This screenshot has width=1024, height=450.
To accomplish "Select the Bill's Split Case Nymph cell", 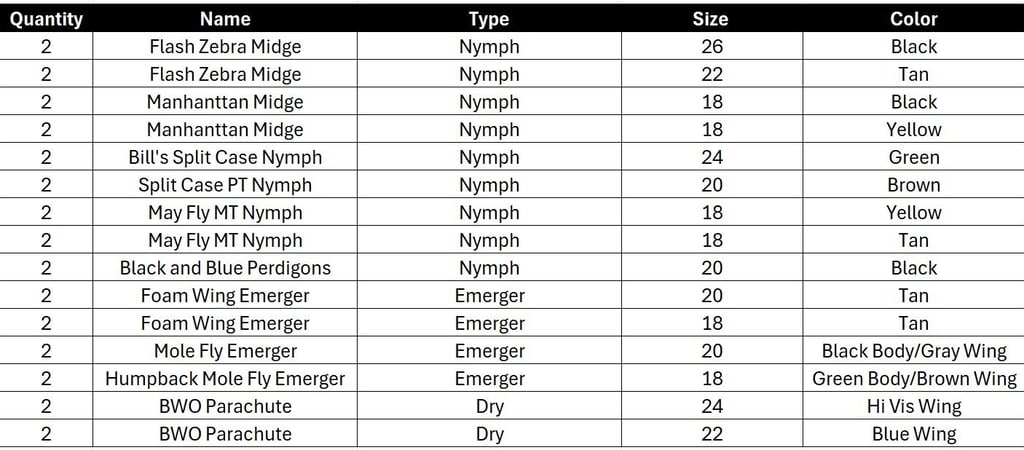I will point(225,157).
